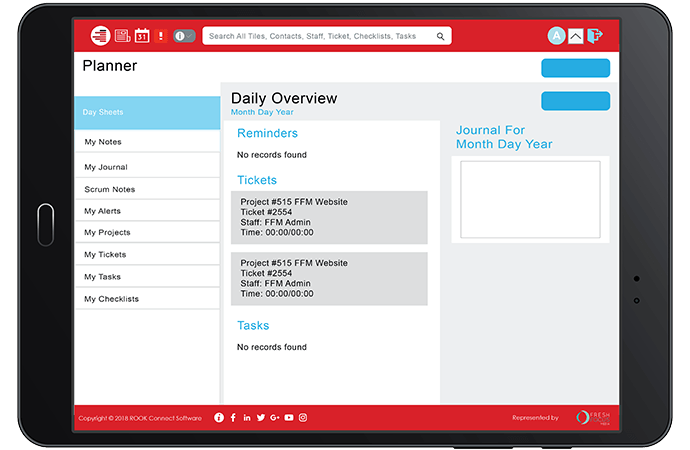Image resolution: width=690 pixels, height=450 pixels.
Task: Open the first Ticket #2554 card
Action: pos(329,218)
